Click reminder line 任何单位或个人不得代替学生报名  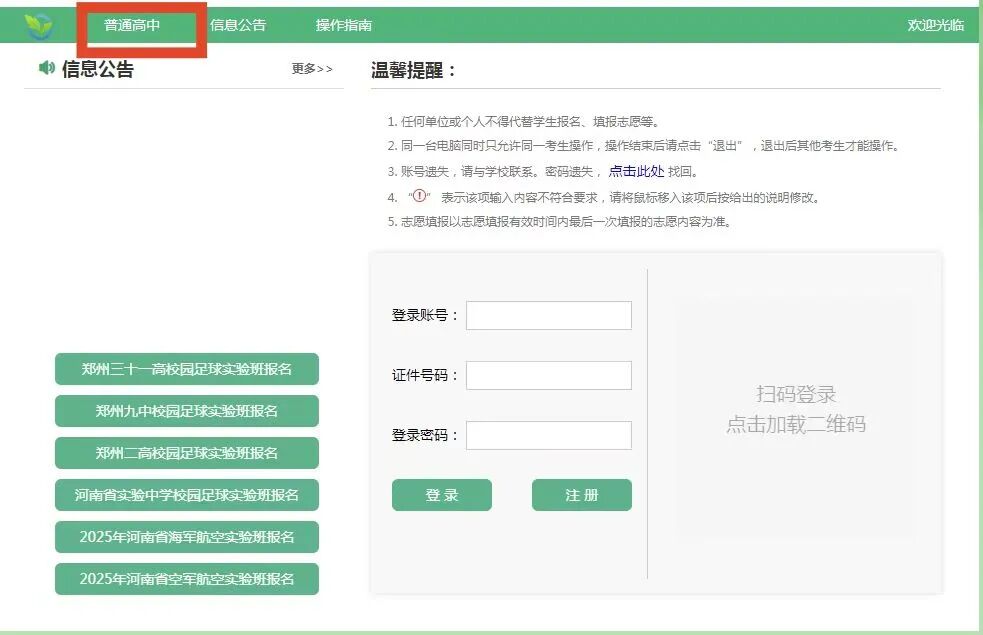[523, 121]
